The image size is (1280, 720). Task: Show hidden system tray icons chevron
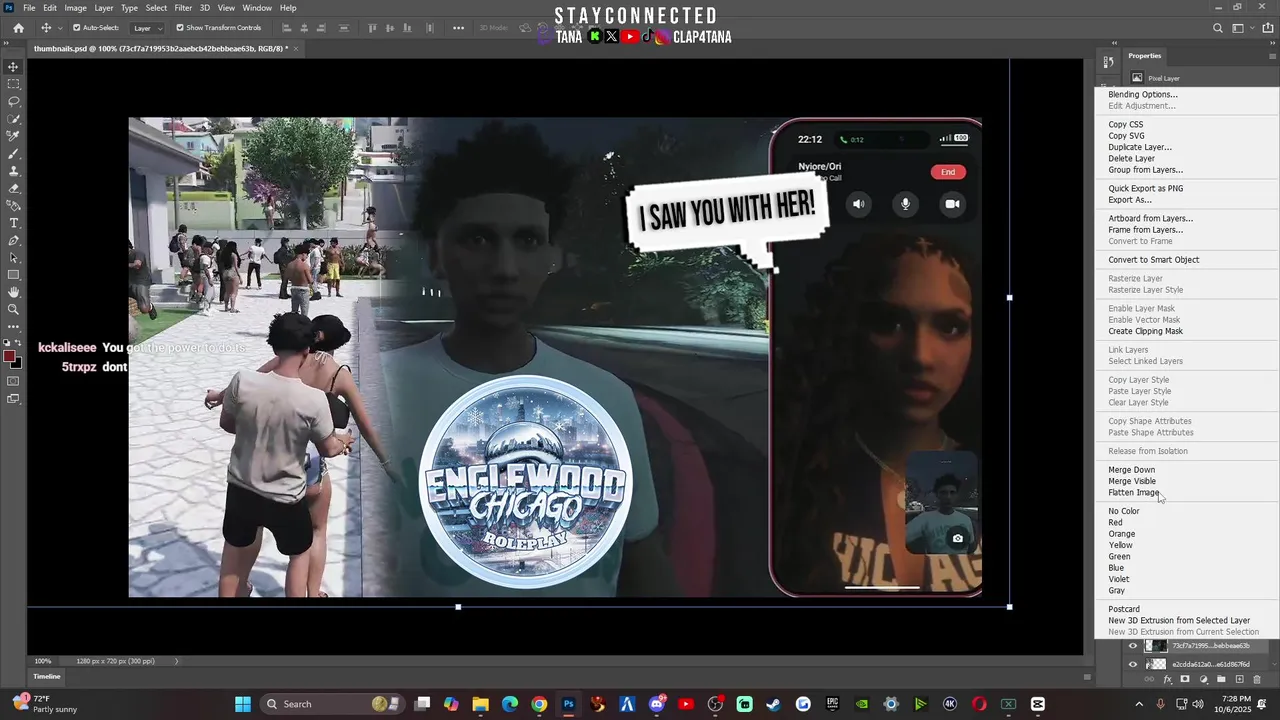pos(1139,704)
